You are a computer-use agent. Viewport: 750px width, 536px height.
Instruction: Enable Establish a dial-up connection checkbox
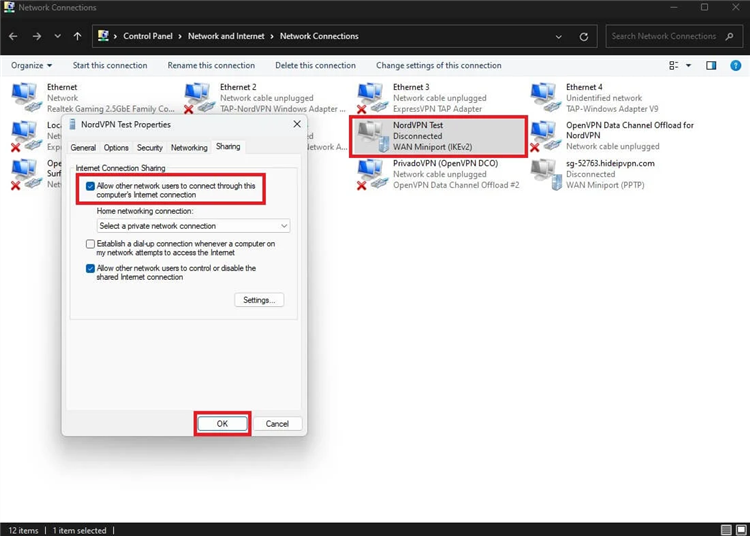90,244
